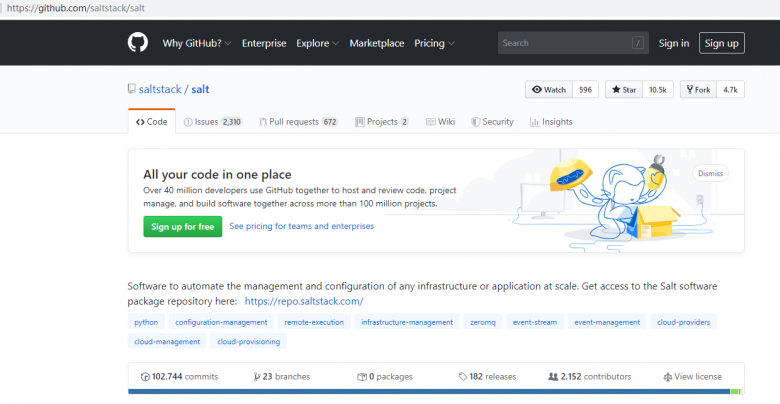Select the cloud-provisioning topic tag
The height and width of the screenshot is (404, 780).
click(x=249, y=341)
